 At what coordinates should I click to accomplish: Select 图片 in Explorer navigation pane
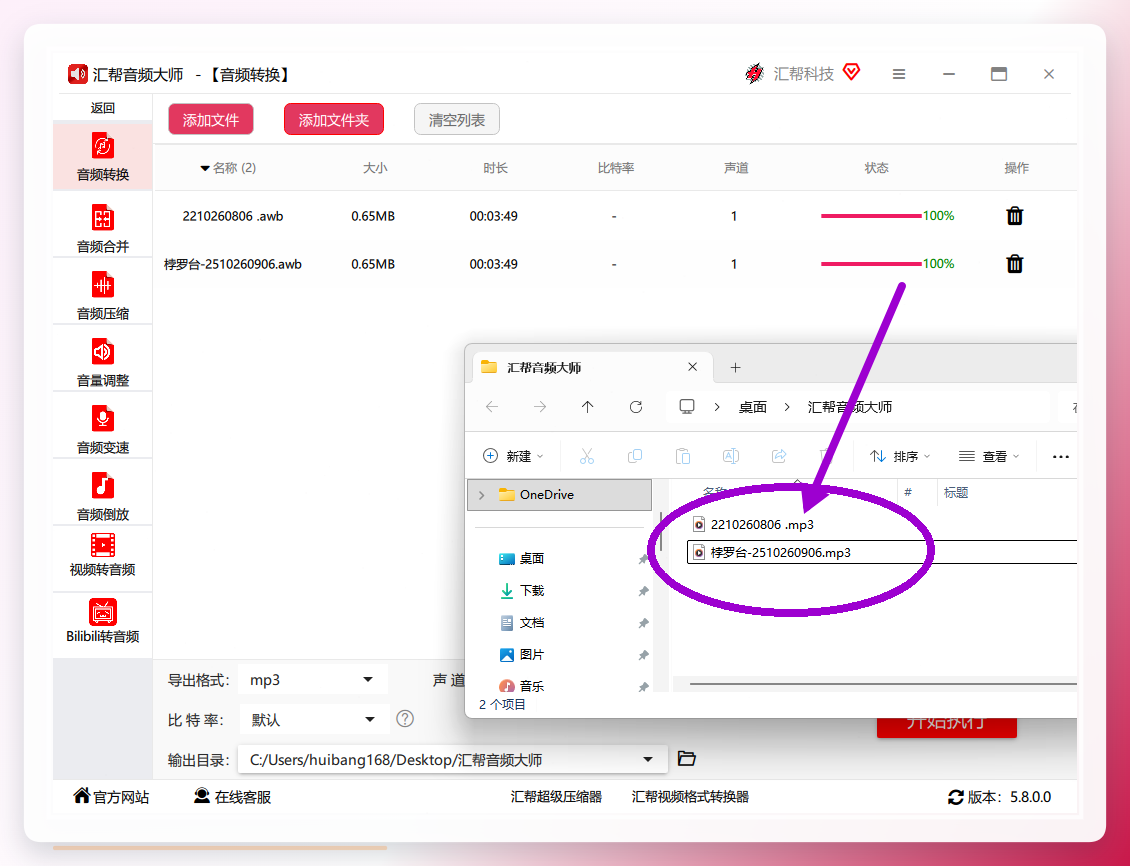tap(532, 654)
